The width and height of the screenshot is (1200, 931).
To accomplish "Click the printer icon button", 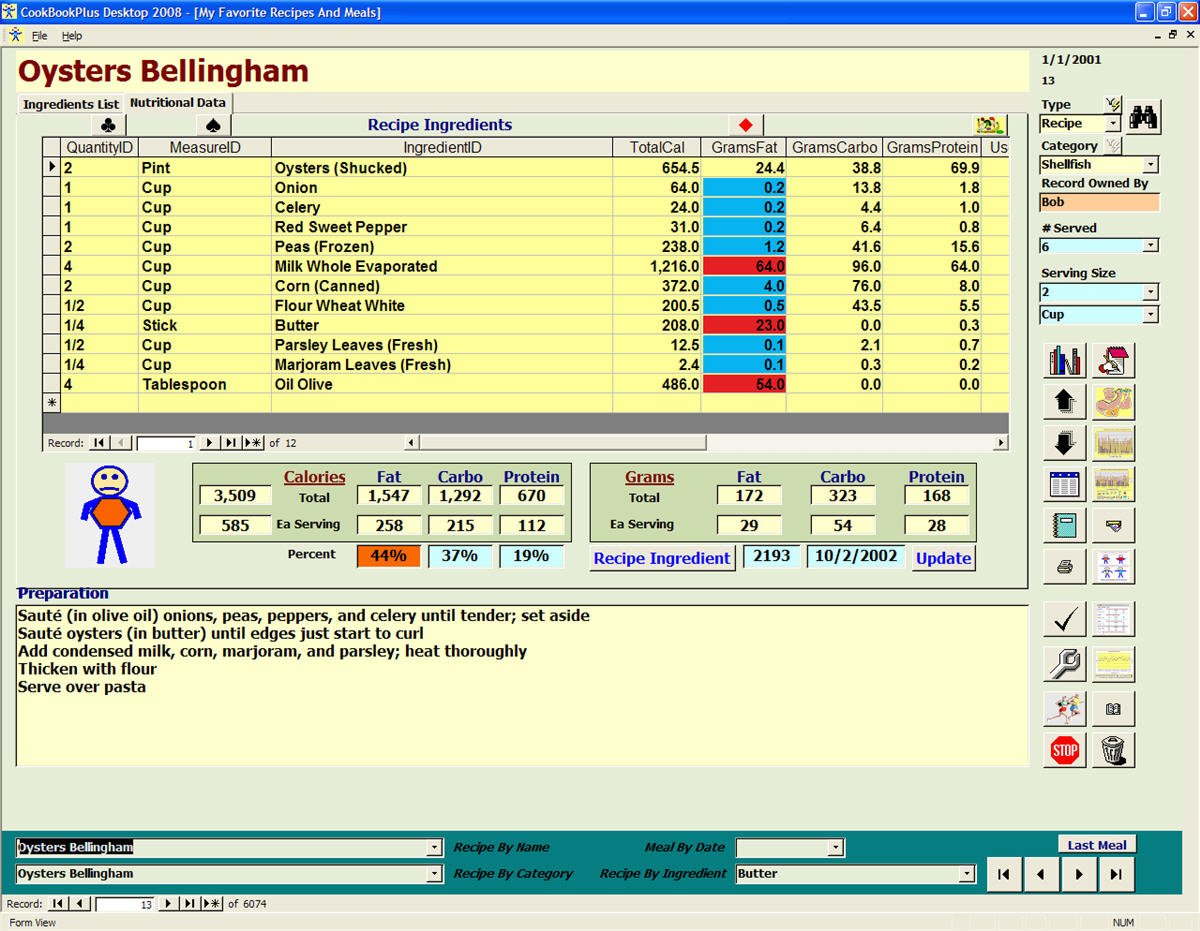I will point(1064,567).
